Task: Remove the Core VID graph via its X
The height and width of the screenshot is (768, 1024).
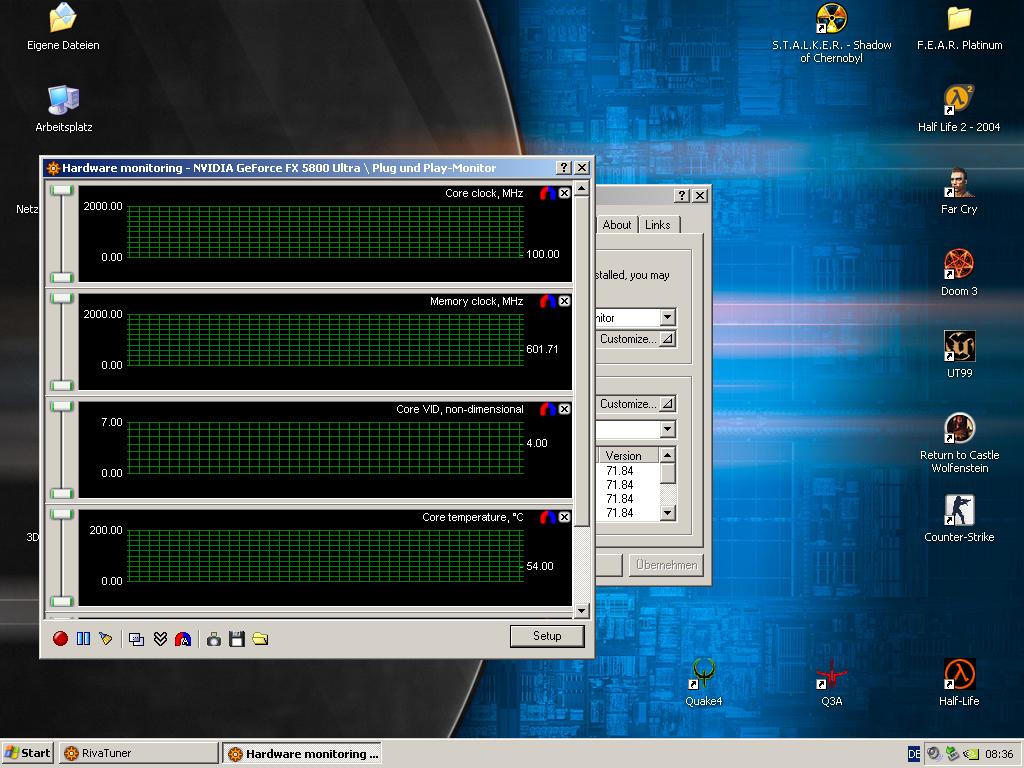Action: [x=564, y=409]
